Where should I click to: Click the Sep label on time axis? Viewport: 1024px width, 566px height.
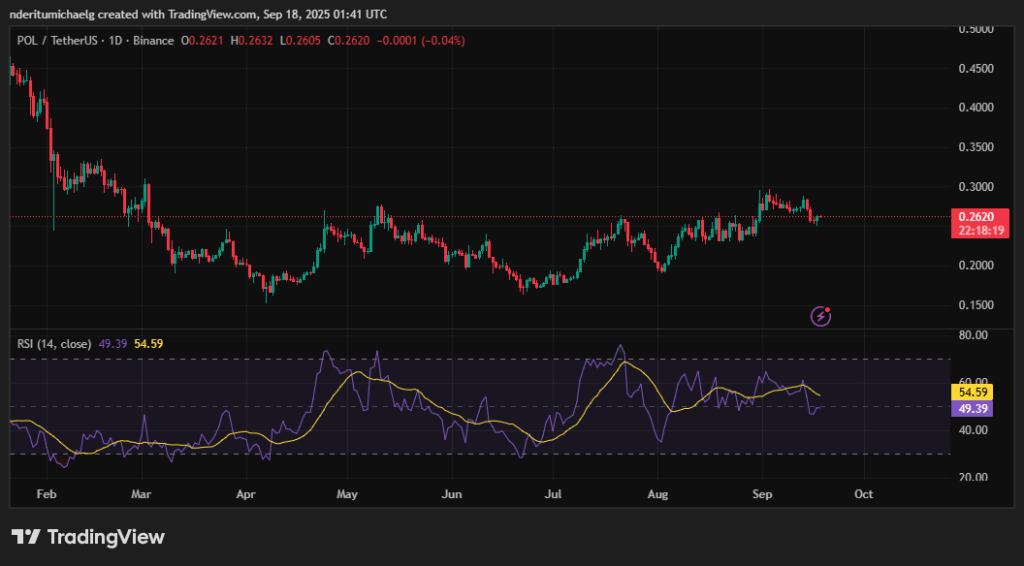[x=762, y=494]
